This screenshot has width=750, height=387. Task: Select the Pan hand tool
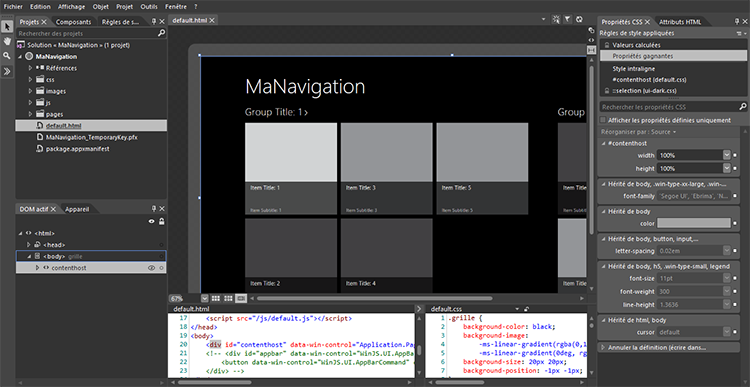coord(7,41)
